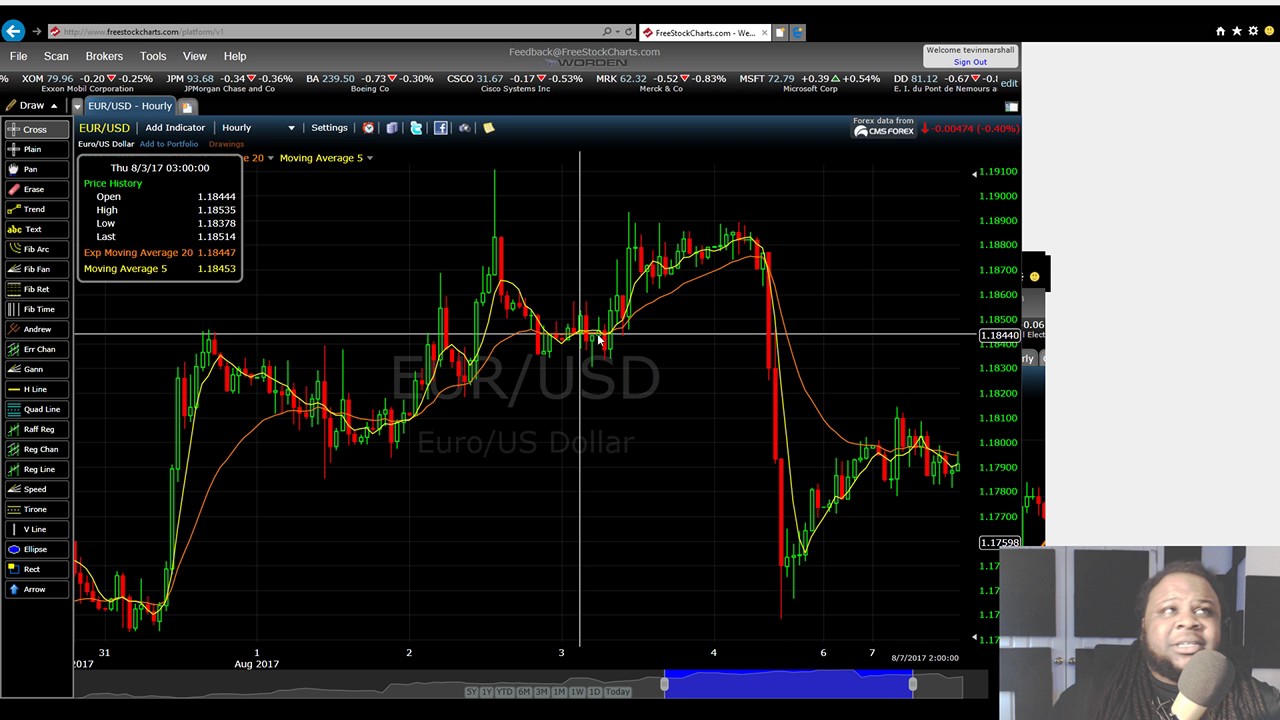Switch to EUR/USD - Hourly chart tab
This screenshot has height=720, width=1280.
(x=129, y=106)
